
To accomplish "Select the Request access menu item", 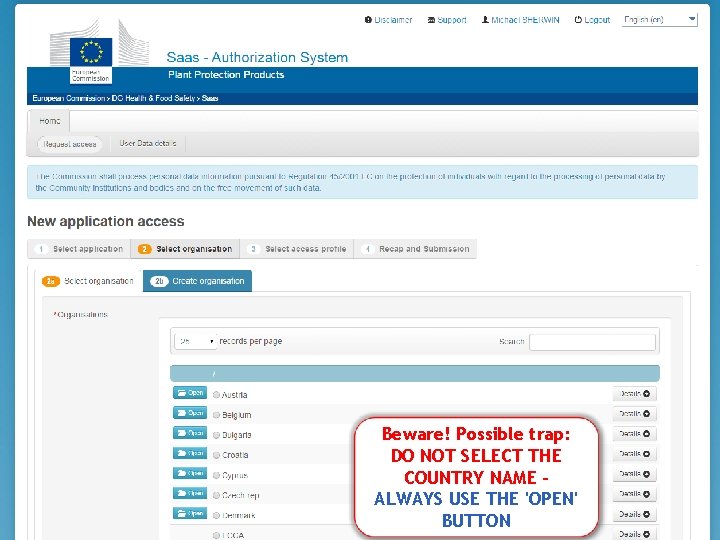I will pyautogui.click(x=70, y=144).
